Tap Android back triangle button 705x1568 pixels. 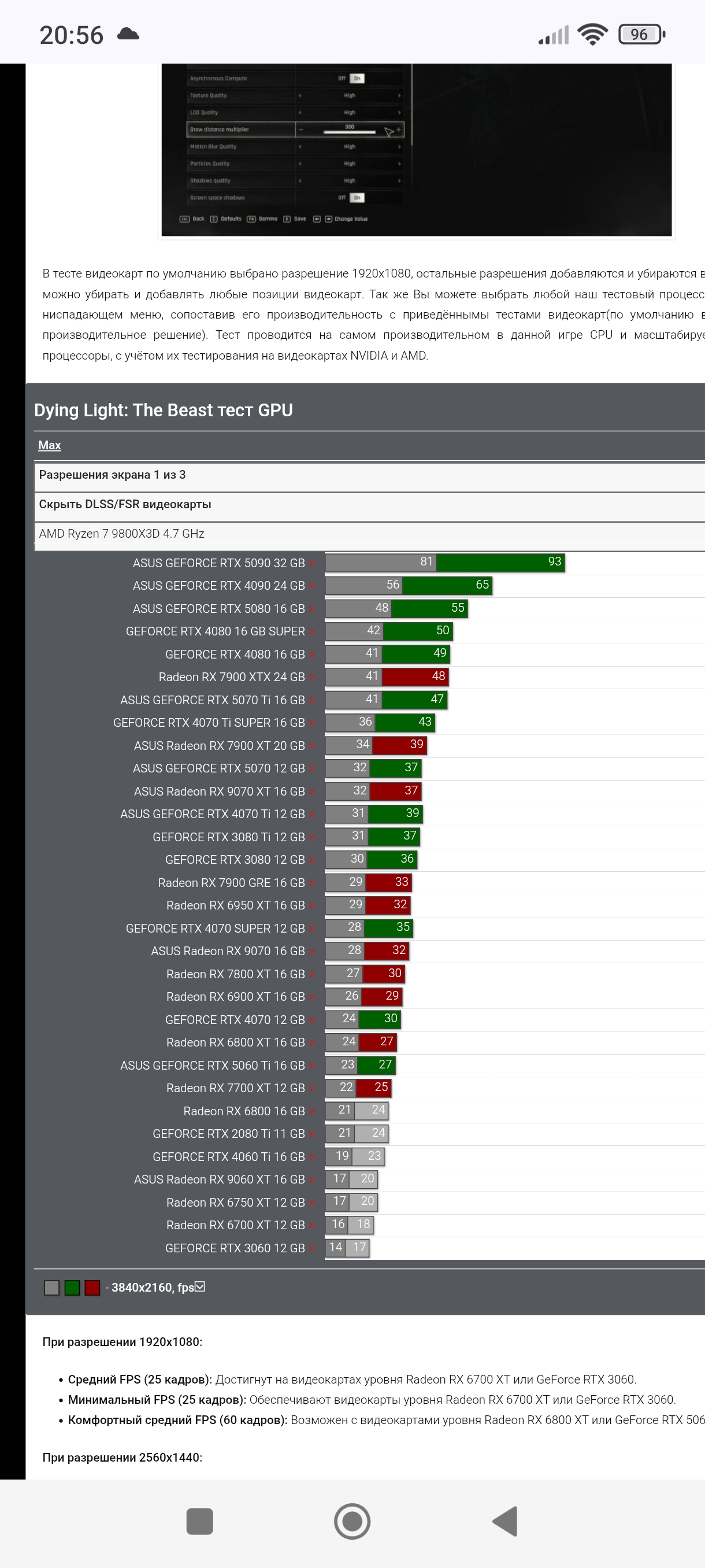(x=506, y=1521)
